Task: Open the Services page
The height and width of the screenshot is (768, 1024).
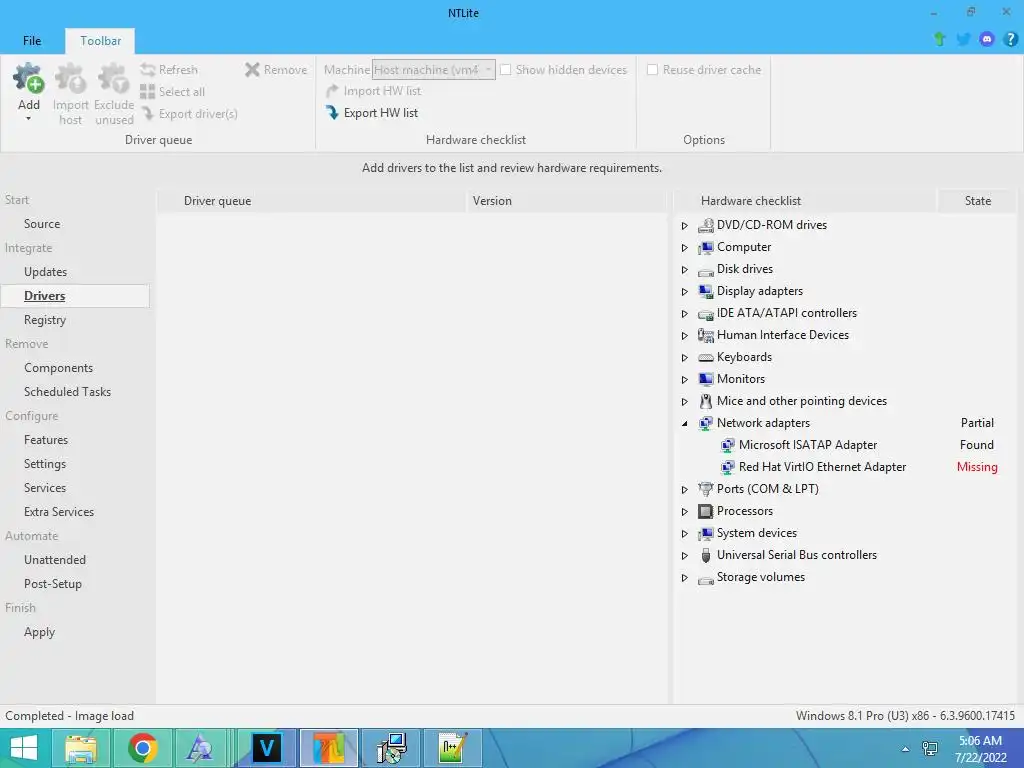Action: coord(44,488)
